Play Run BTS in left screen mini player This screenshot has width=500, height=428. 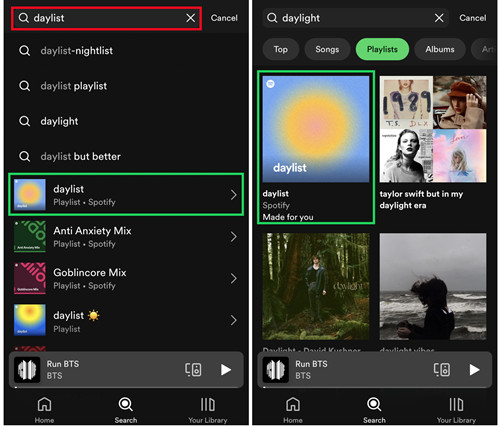(226, 369)
